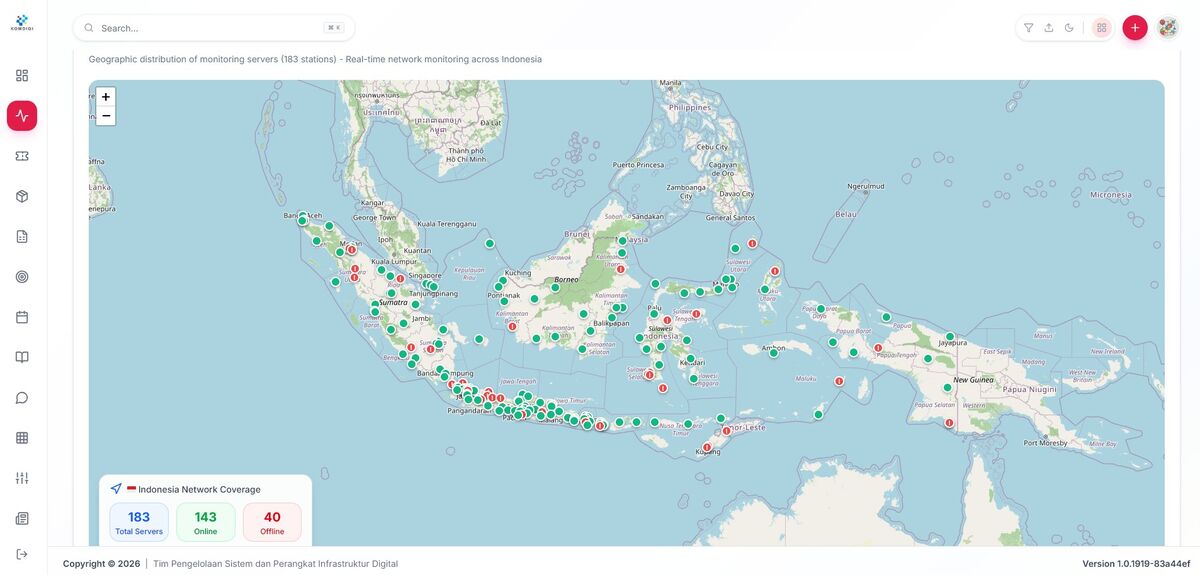Screen dimensions: 1200x575
Task: Click the green server marker near Ambon
Action: tap(773, 353)
